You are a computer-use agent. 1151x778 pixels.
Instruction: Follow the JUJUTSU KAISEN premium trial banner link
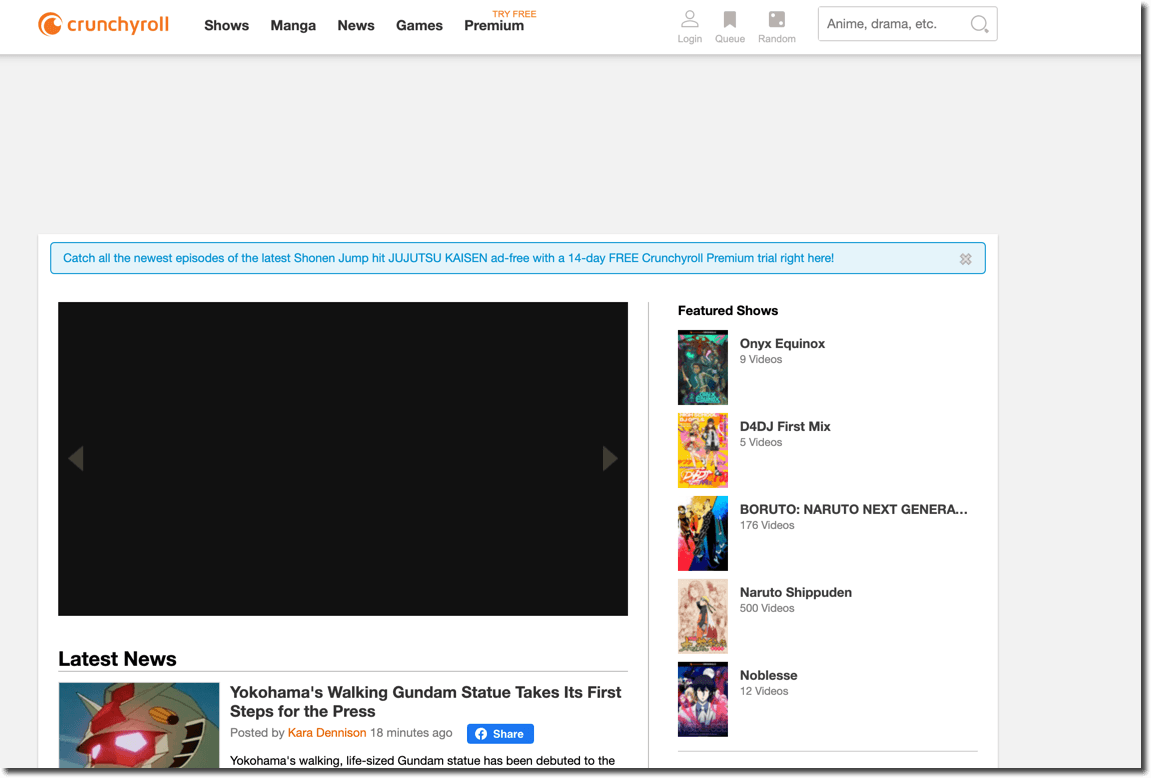tap(449, 258)
